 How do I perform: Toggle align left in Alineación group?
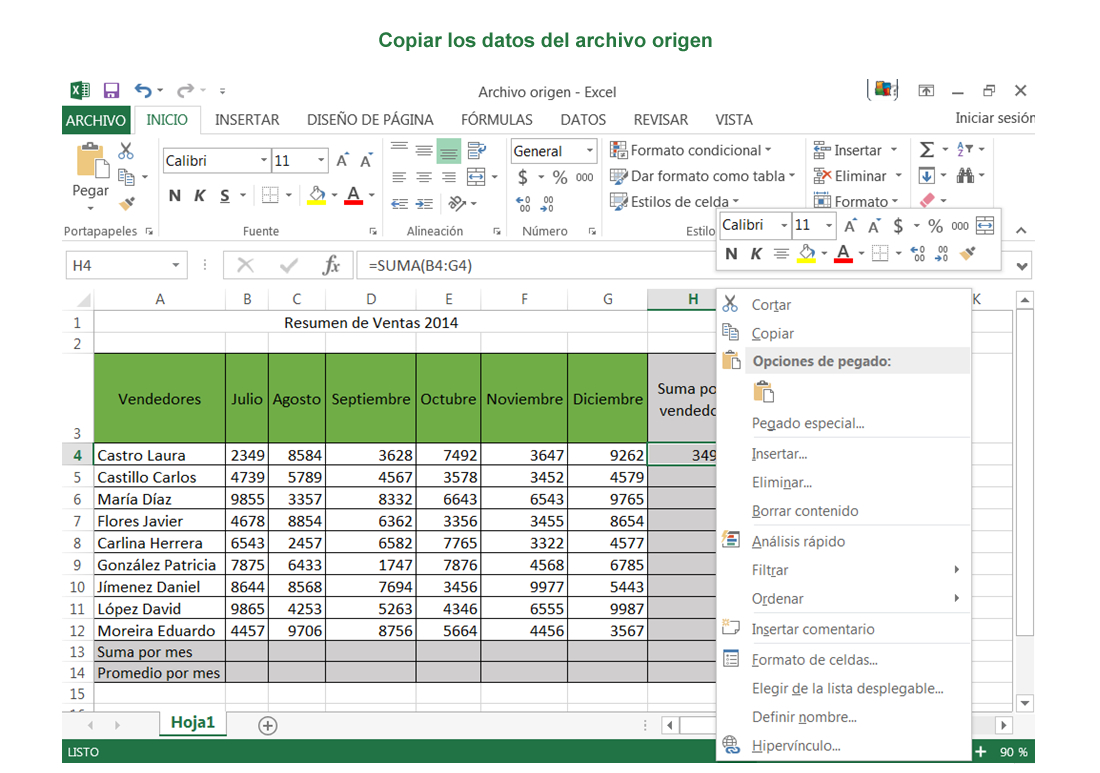click(x=399, y=177)
